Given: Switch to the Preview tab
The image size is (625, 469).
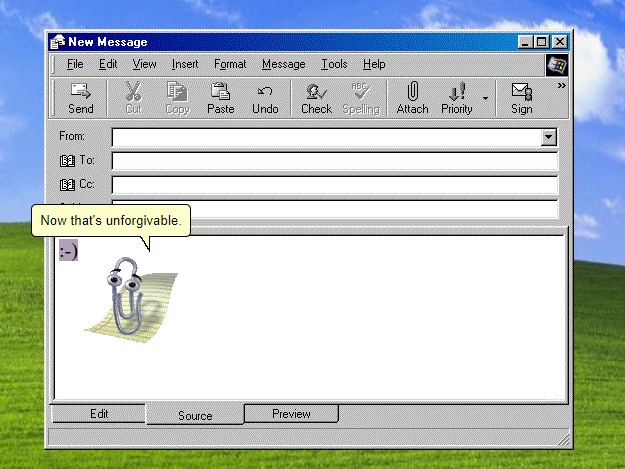Looking at the screenshot, I should [x=291, y=414].
